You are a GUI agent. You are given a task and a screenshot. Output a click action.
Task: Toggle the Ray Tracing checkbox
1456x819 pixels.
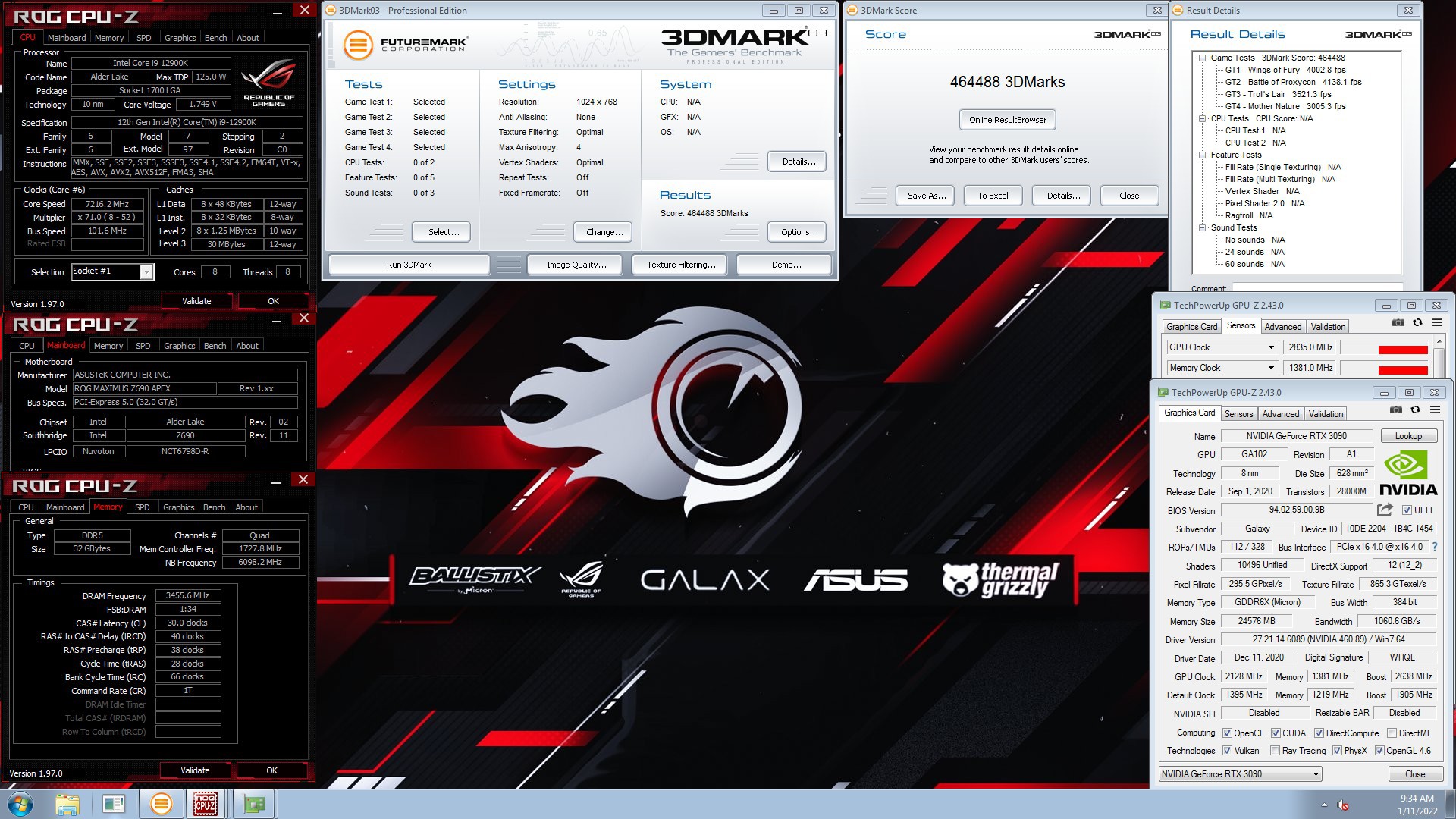point(1275,751)
